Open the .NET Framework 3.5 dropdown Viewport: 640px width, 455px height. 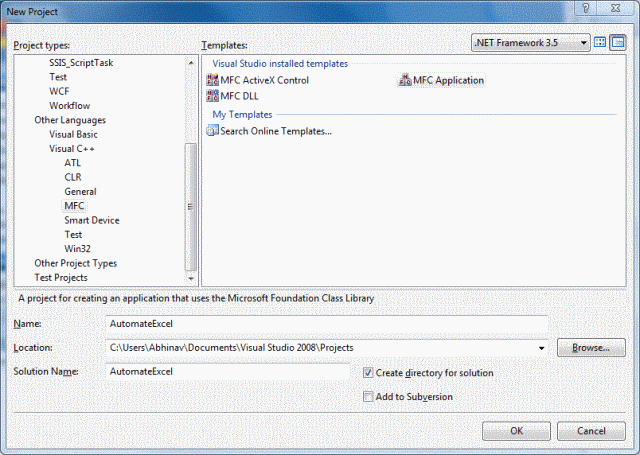coord(531,42)
